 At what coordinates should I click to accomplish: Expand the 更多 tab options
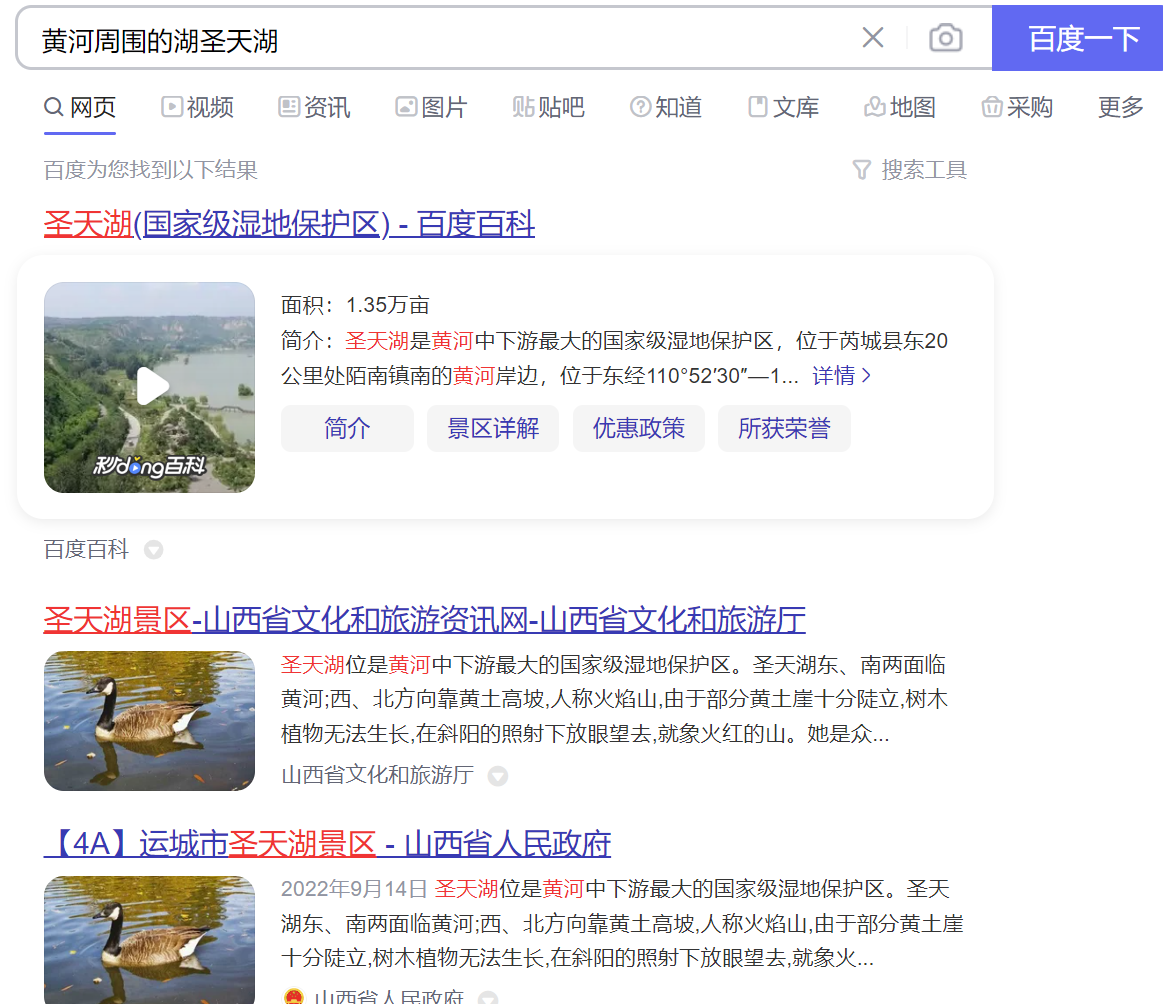point(1121,108)
